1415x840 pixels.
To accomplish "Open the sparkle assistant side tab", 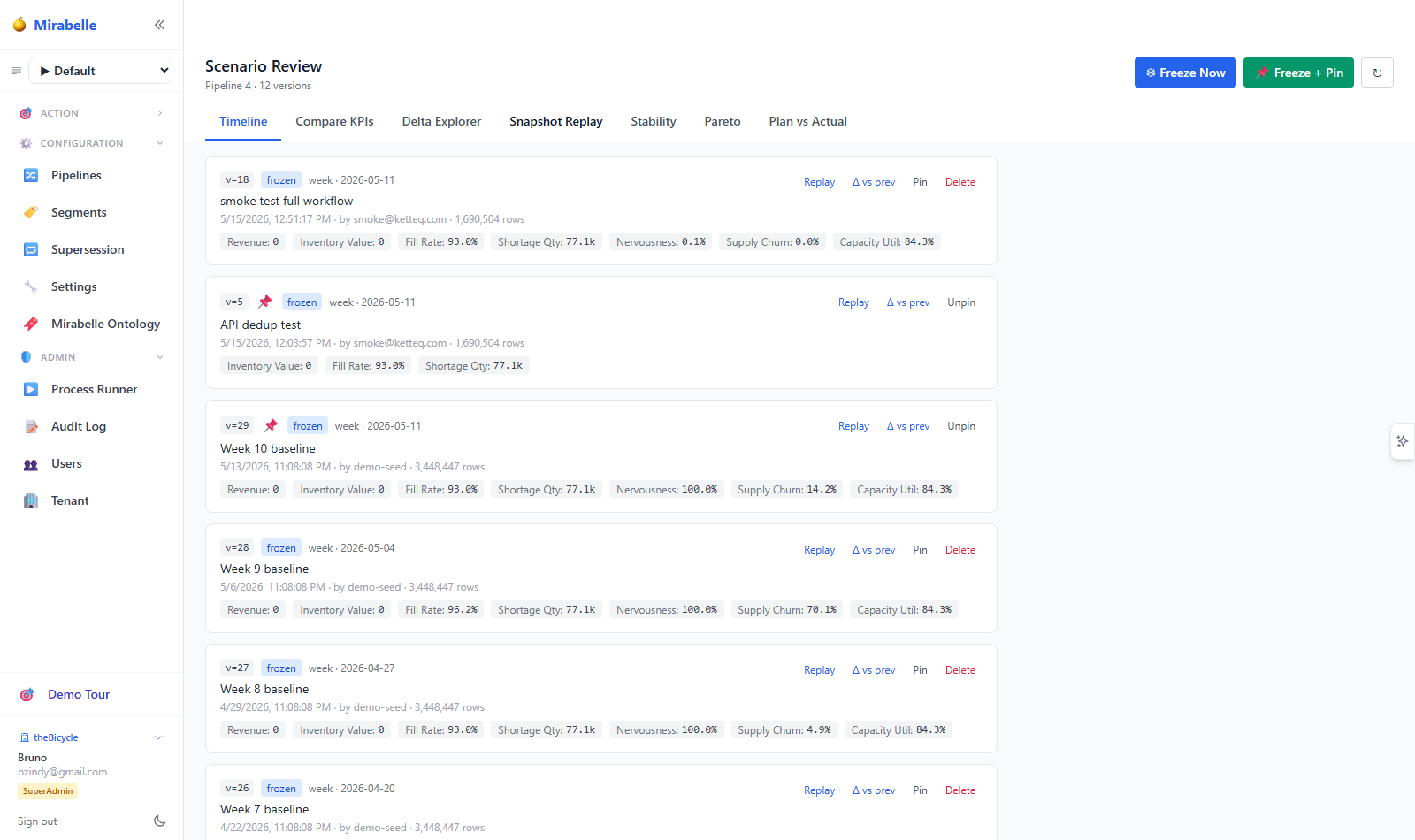I will [x=1403, y=441].
